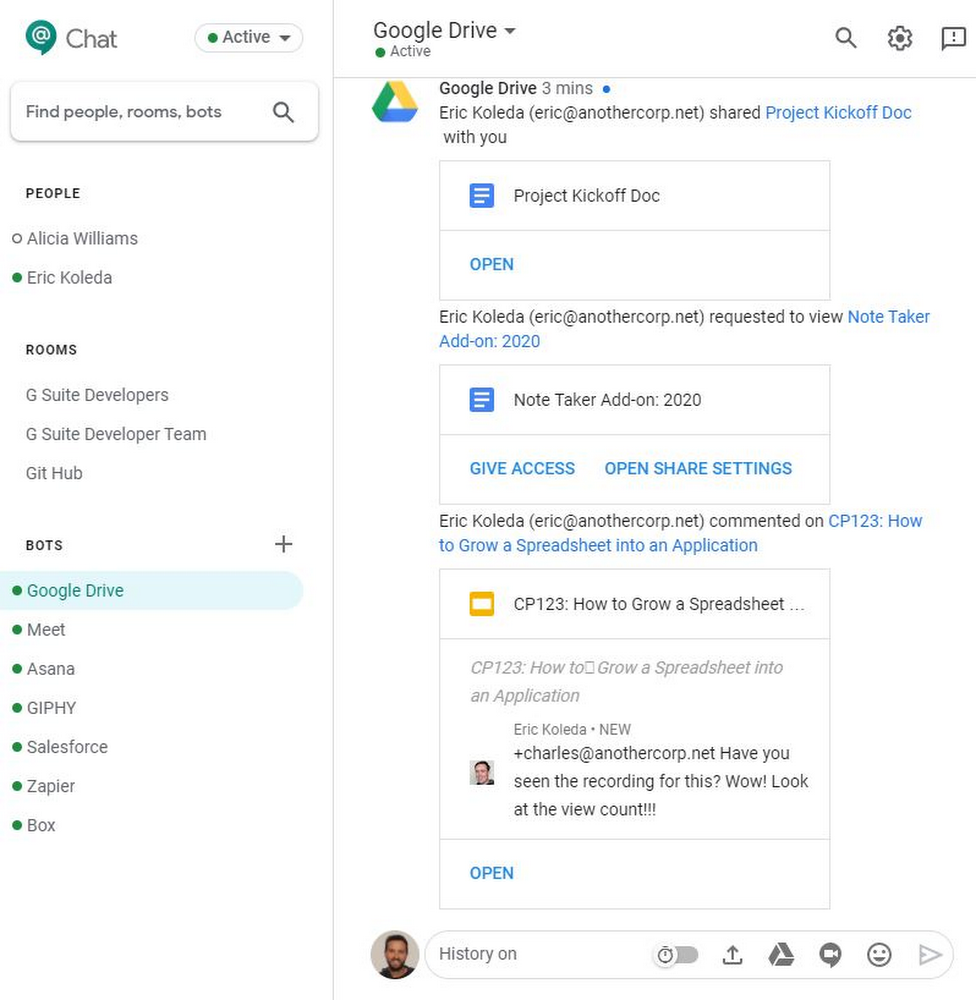Add video meeting icon in compose bar

coord(830,955)
